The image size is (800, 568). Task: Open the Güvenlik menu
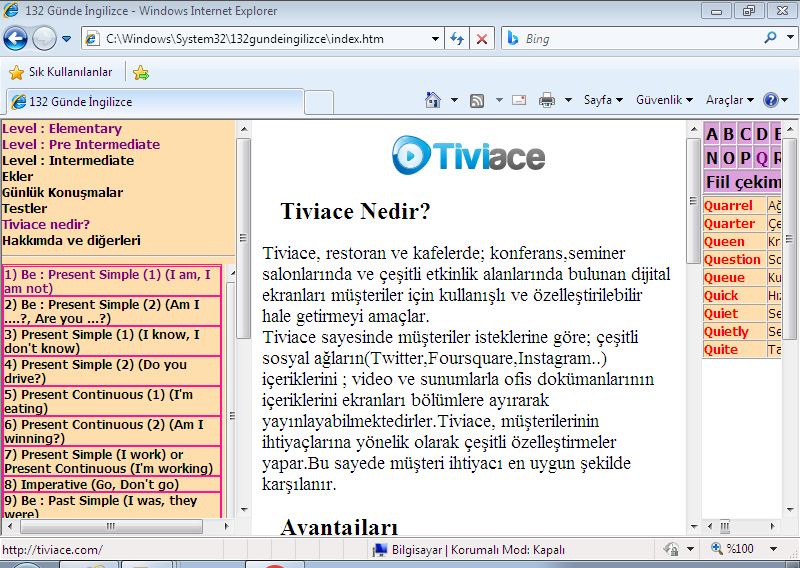click(x=664, y=100)
